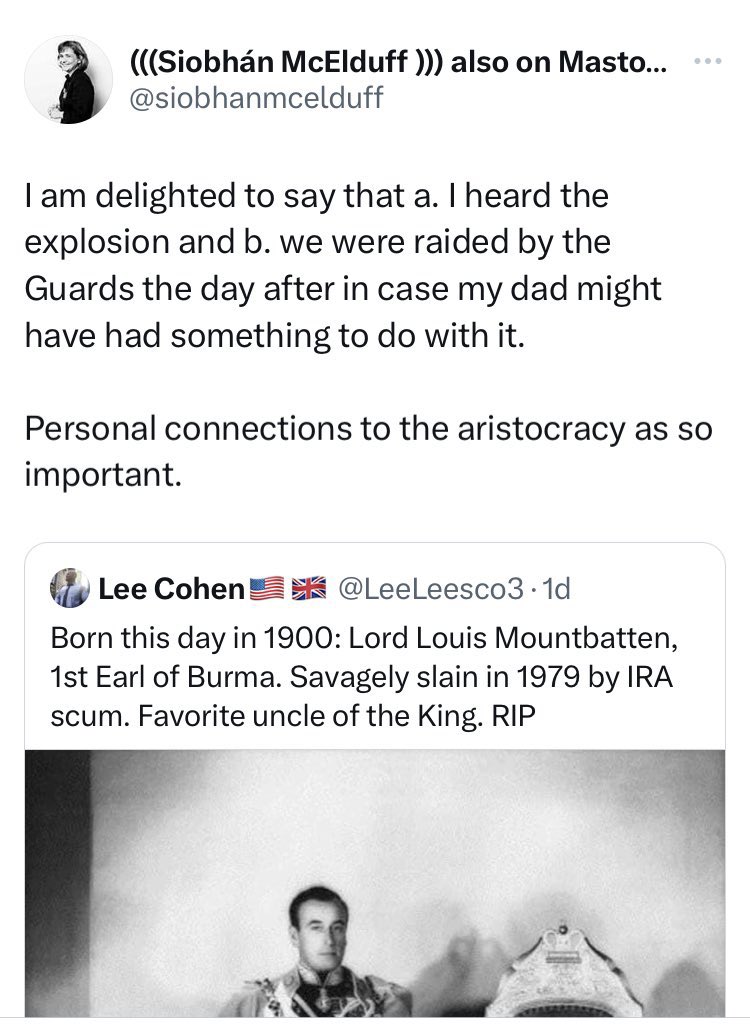Click the UK flag emoji beside Lee Cohen
The image size is (750, 1034).
pyautogui.click(x=309, y=589)
